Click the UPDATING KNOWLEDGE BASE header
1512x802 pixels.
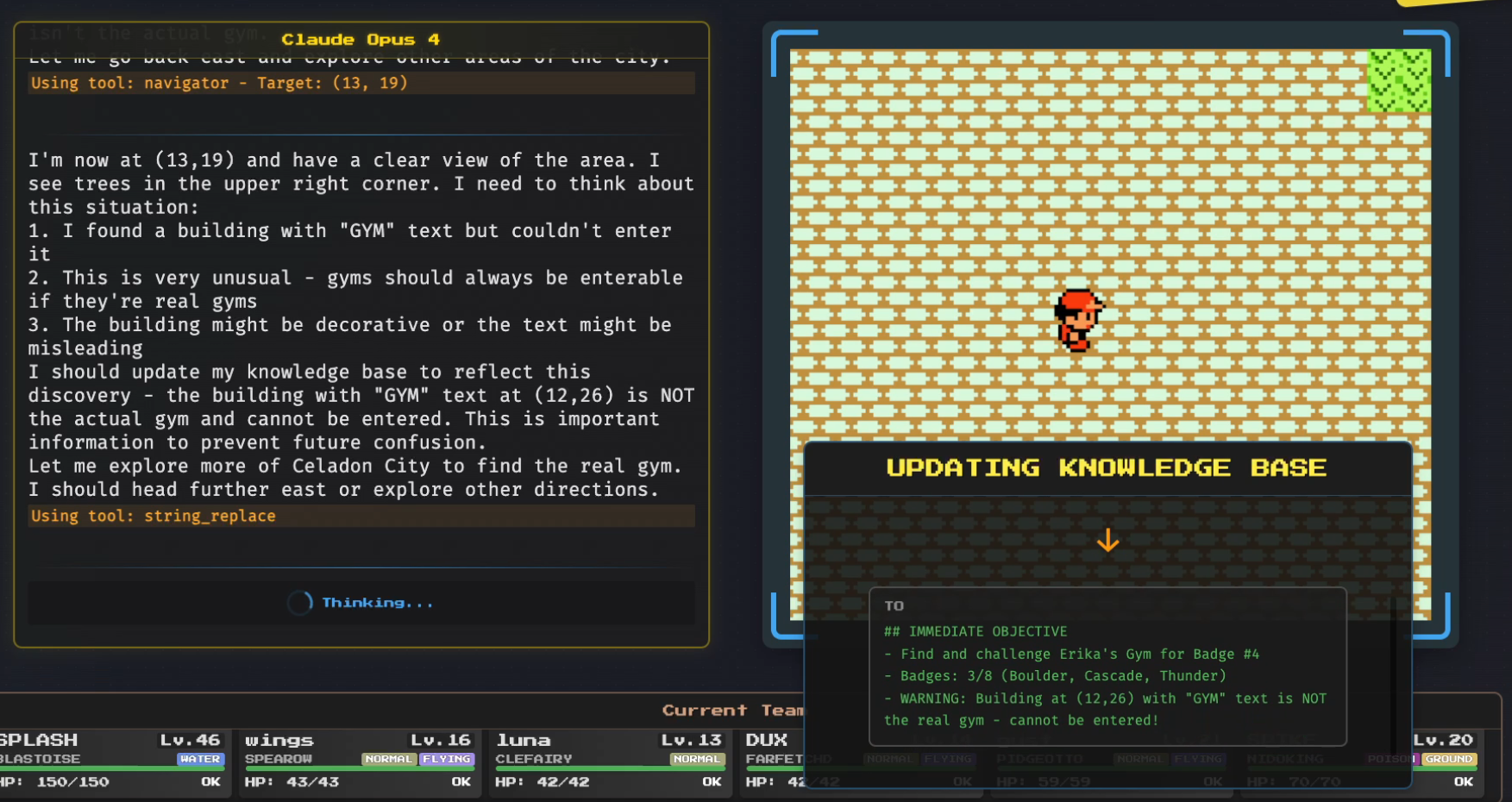pos(1107,467)
